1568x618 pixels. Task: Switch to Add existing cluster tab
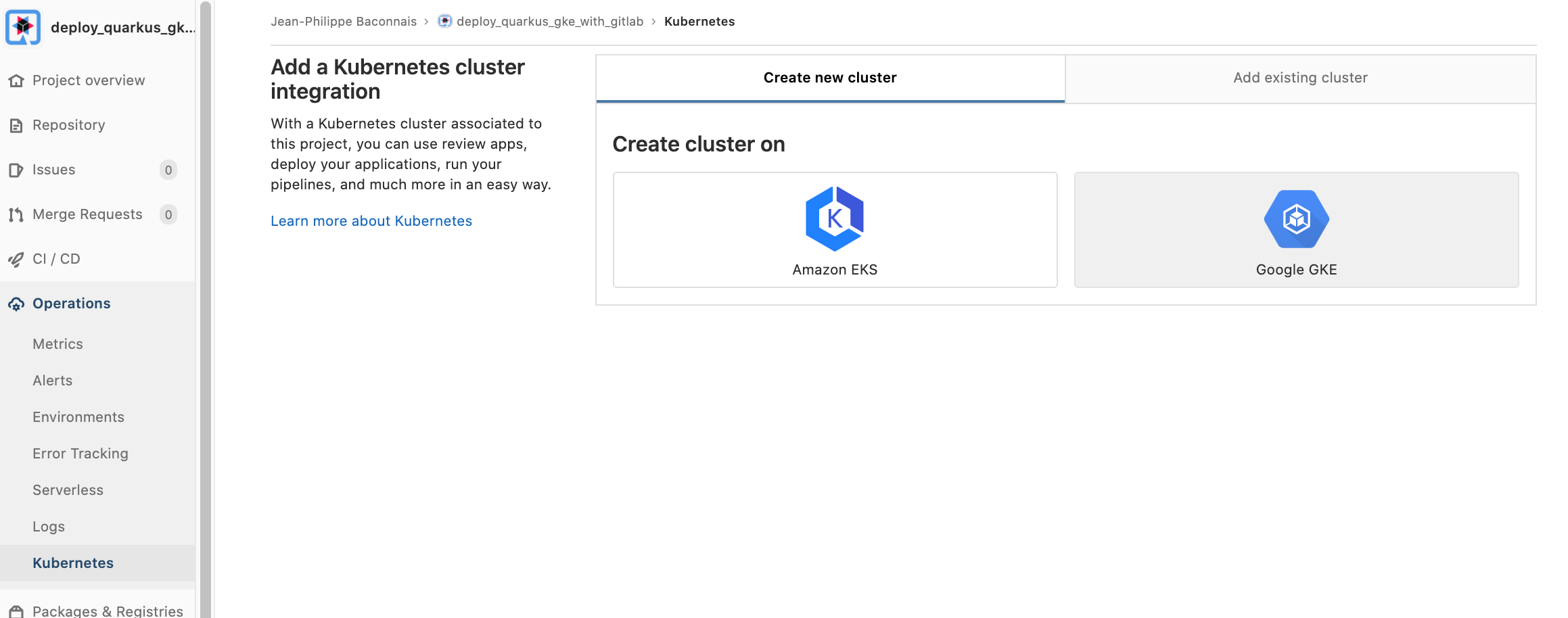click(1299, 78)
